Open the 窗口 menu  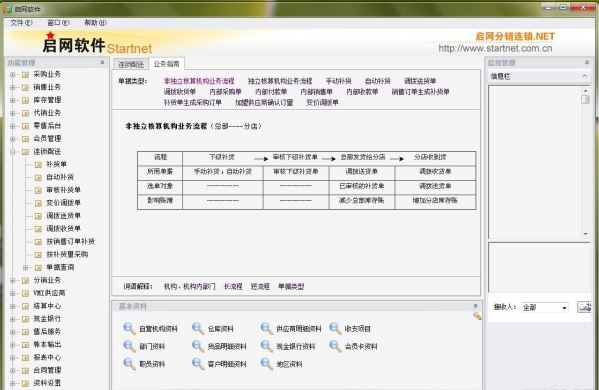58,23
